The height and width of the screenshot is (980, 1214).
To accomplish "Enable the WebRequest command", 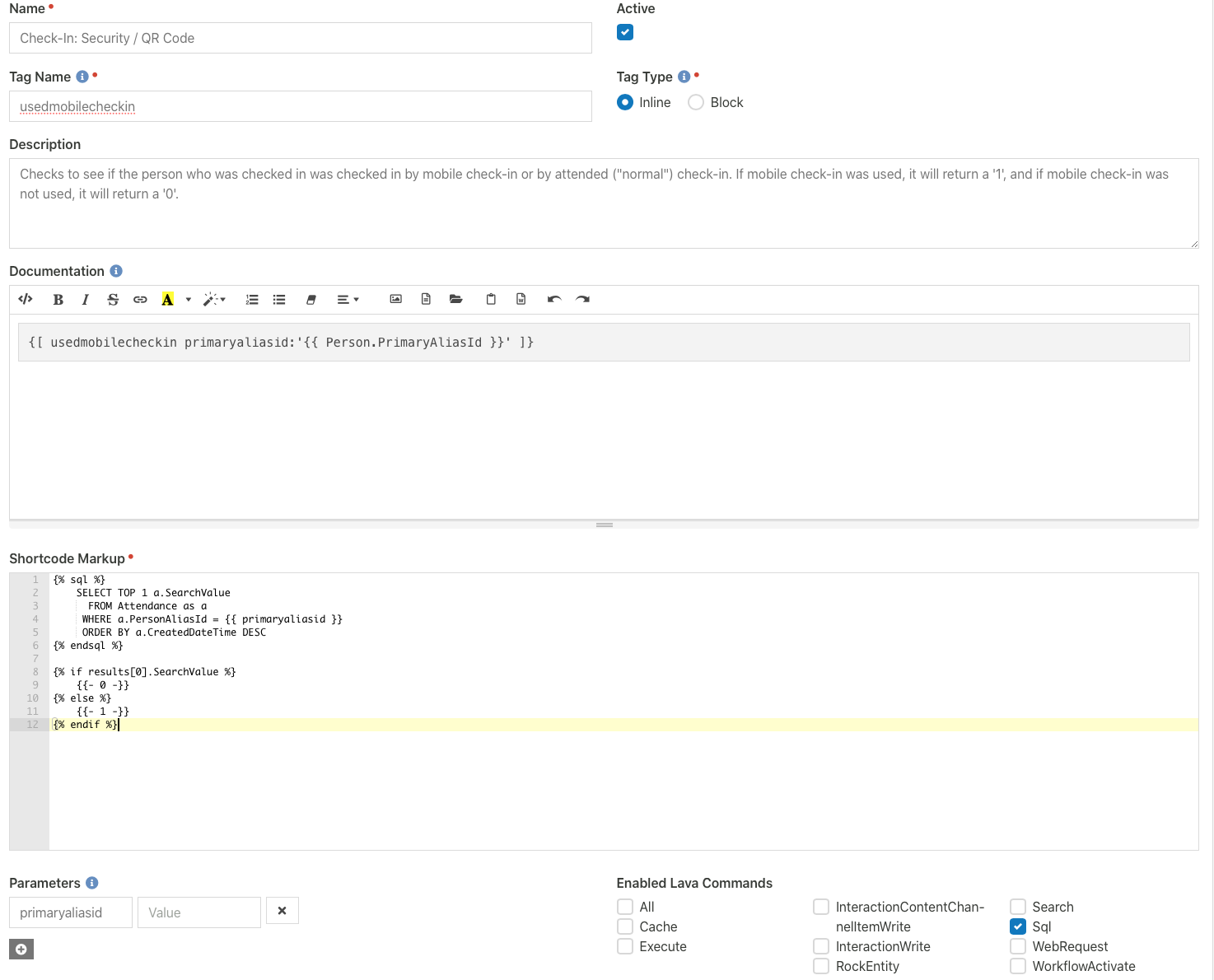I will (1018, 946).
